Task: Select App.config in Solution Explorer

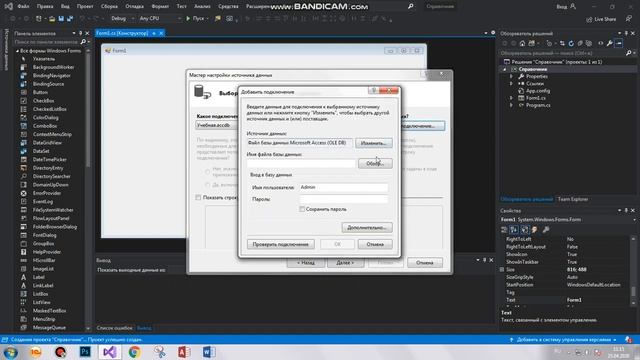Action: tap(538, 91)
